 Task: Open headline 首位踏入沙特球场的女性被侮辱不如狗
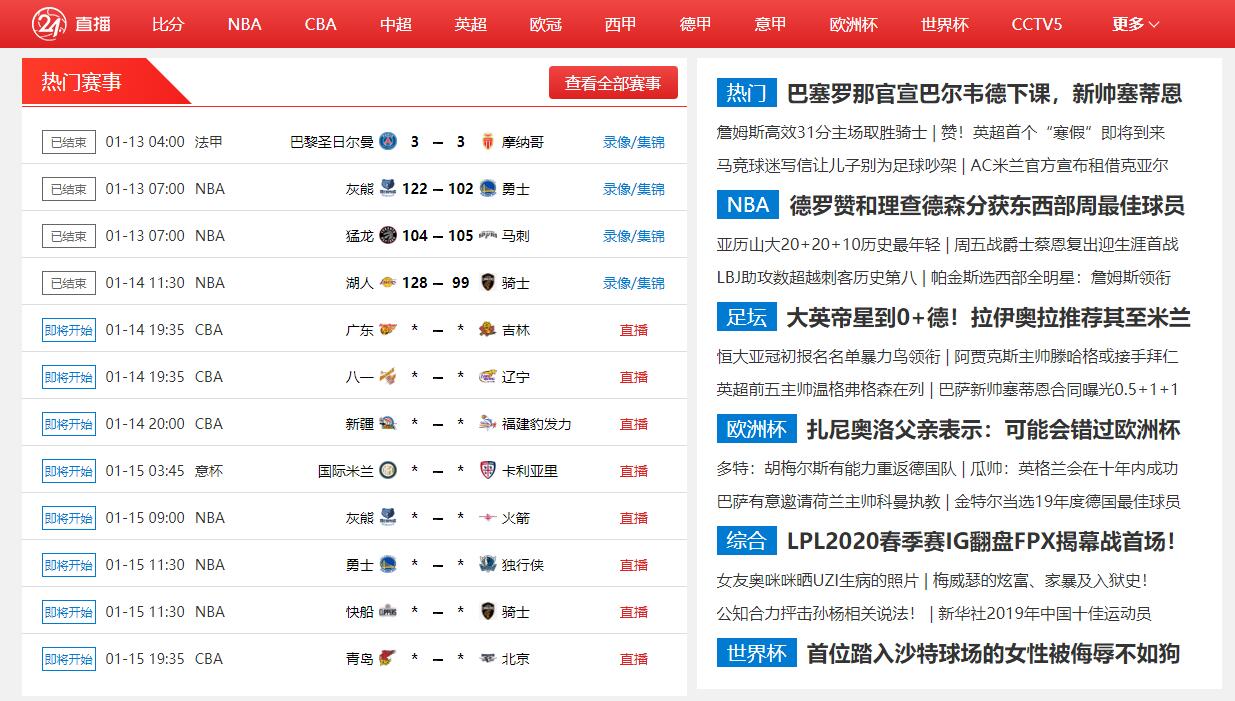(993, 653)
